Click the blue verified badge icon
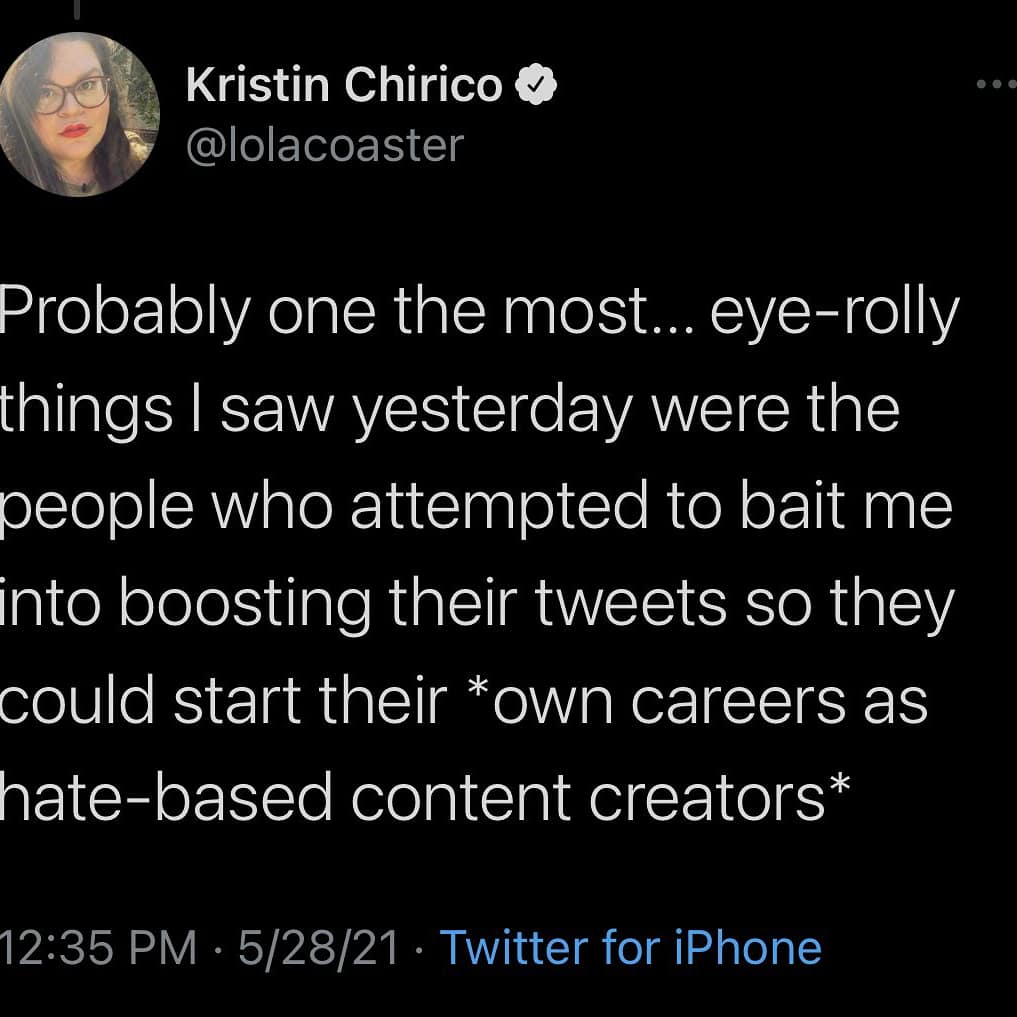 click(x=535, y=88)
